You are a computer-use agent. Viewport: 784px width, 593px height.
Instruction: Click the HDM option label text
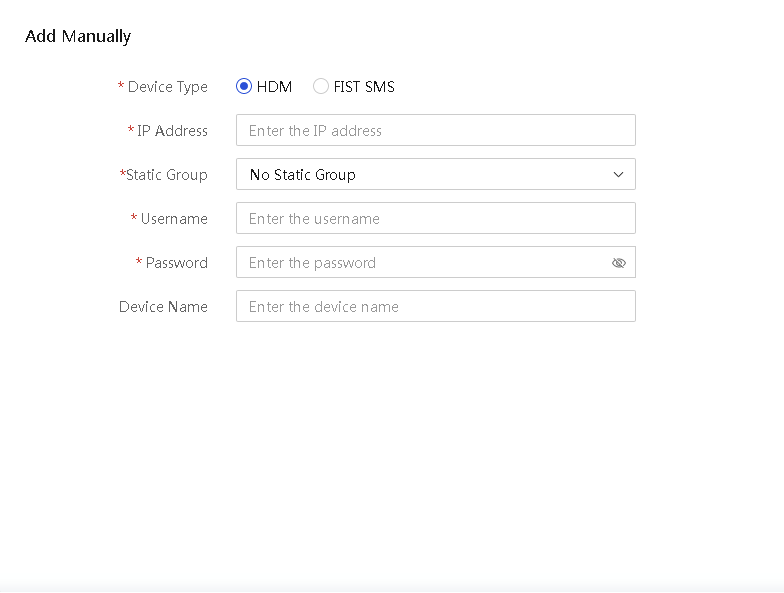tap(274, 86)
